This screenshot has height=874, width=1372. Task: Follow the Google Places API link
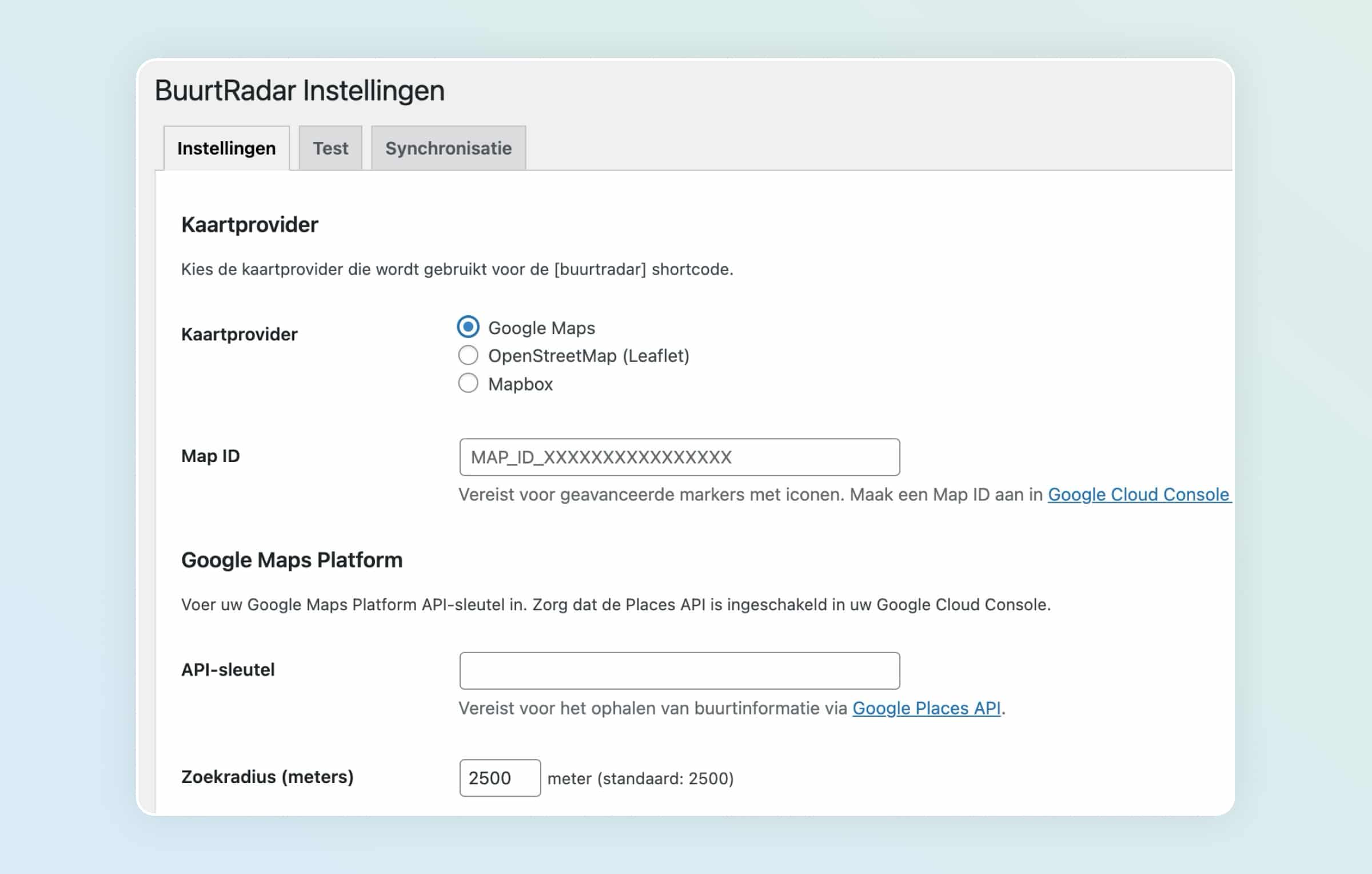tap(926, 708)
